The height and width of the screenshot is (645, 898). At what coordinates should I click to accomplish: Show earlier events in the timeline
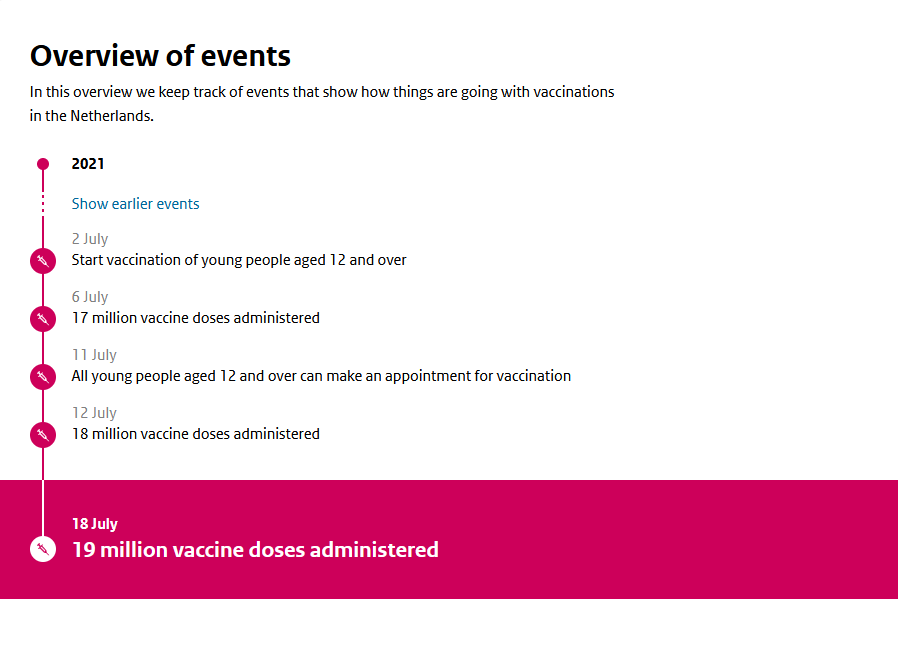135,204
